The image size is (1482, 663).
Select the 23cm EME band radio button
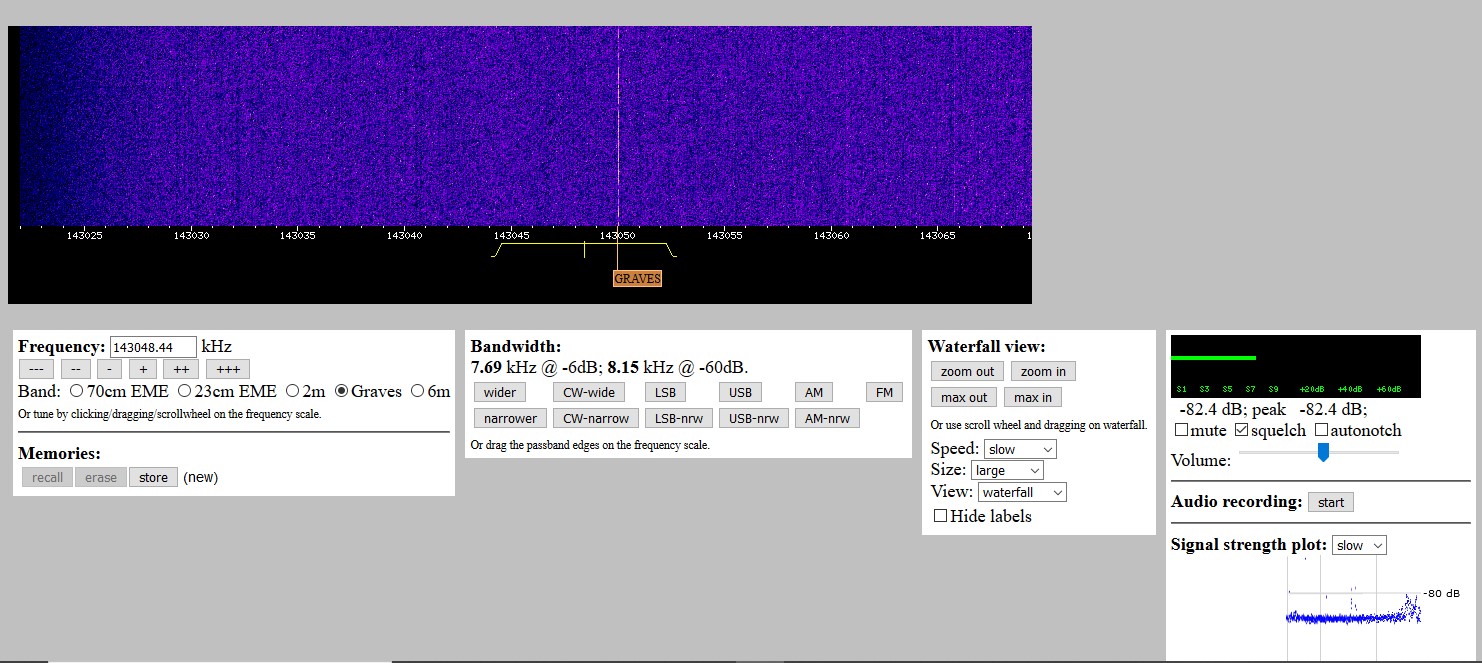click(x=184, y=391)
